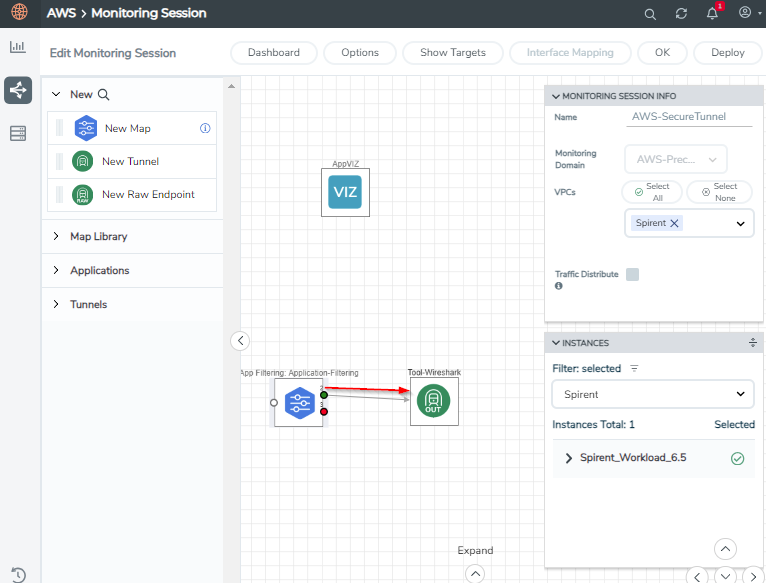766x583 pixels.
Task: Click the green output port on map
Action: coord(324,395)
